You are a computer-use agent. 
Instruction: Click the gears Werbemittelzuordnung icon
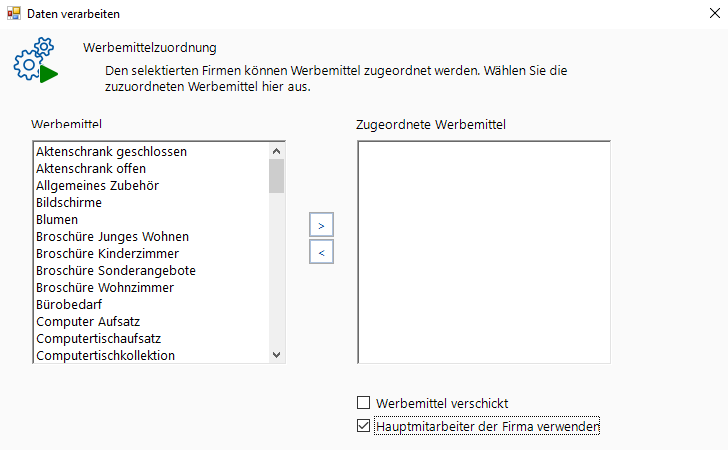34,61
